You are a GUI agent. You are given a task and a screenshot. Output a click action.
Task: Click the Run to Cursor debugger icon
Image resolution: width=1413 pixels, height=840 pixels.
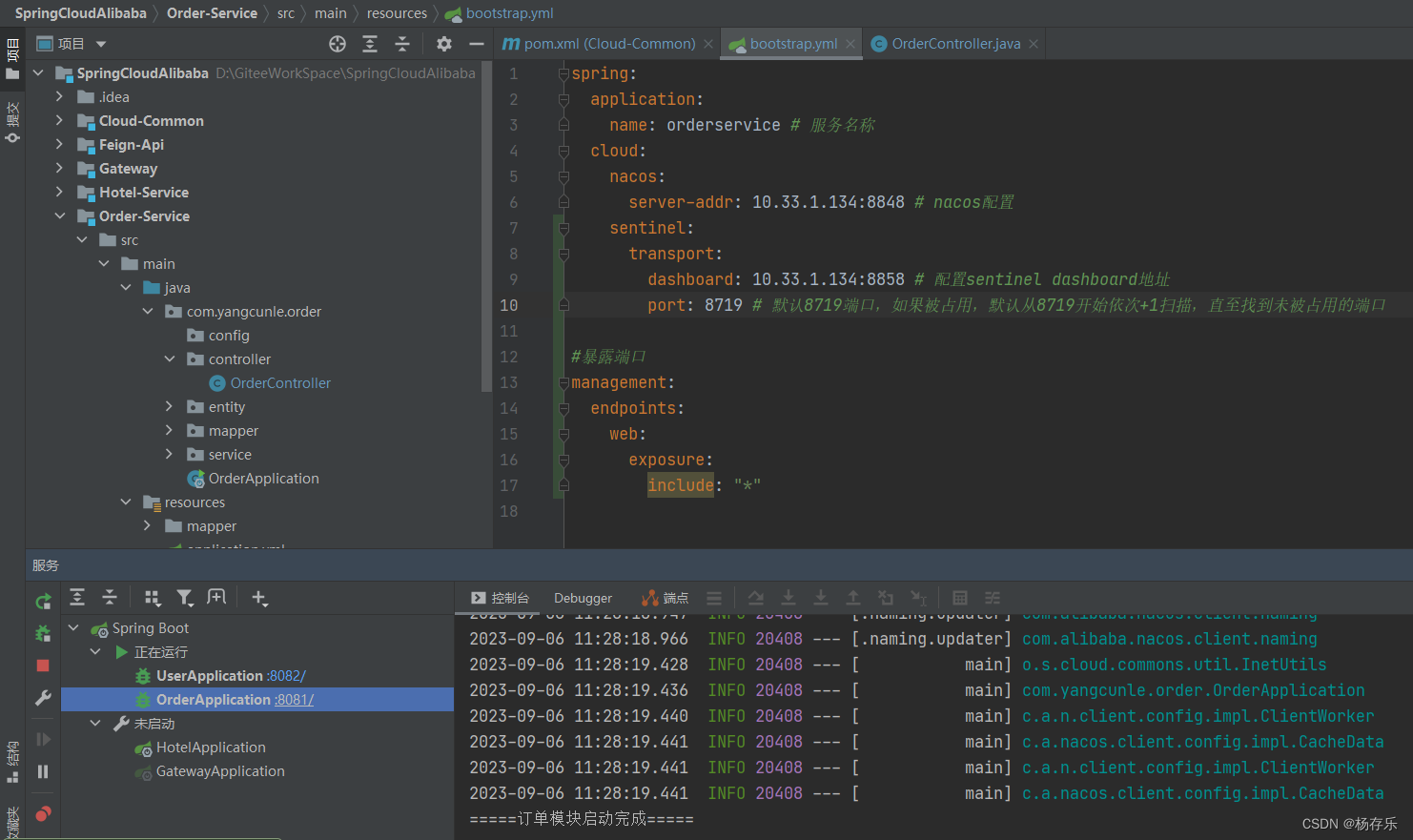point(918,598)
